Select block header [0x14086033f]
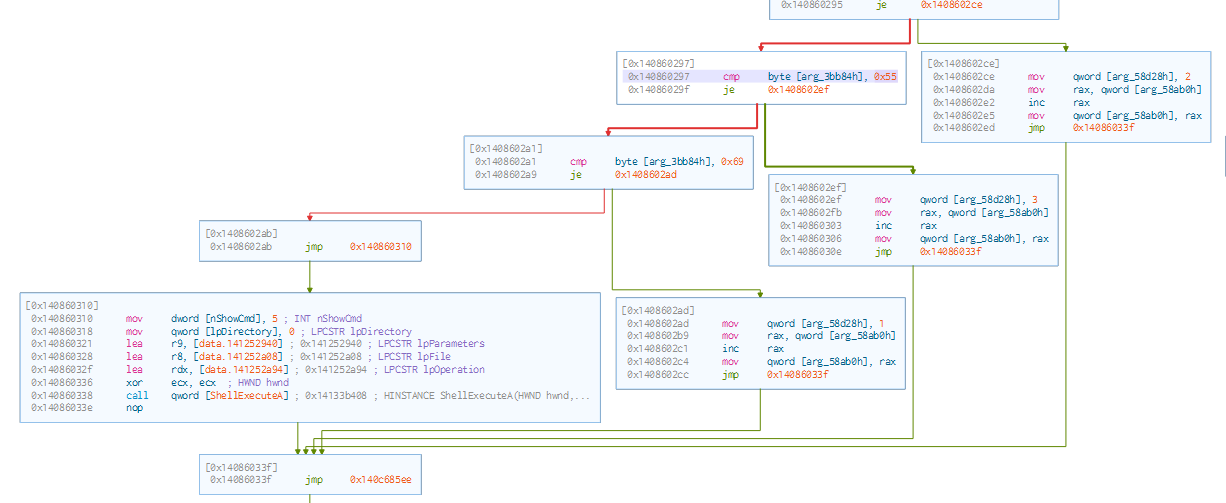Screen dimensions: 1226x503 (x=241, y=467)
